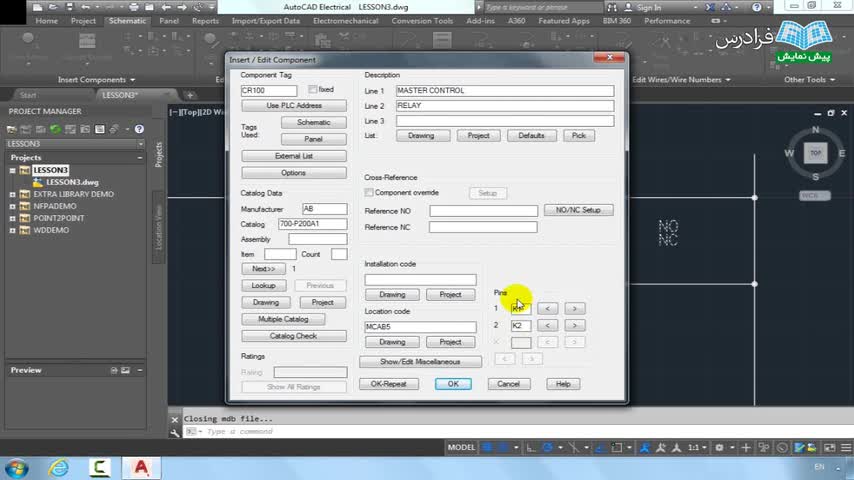Open the Import/Export Data ribbon tab
Screen dimensions: 854x480
[266, 21]
